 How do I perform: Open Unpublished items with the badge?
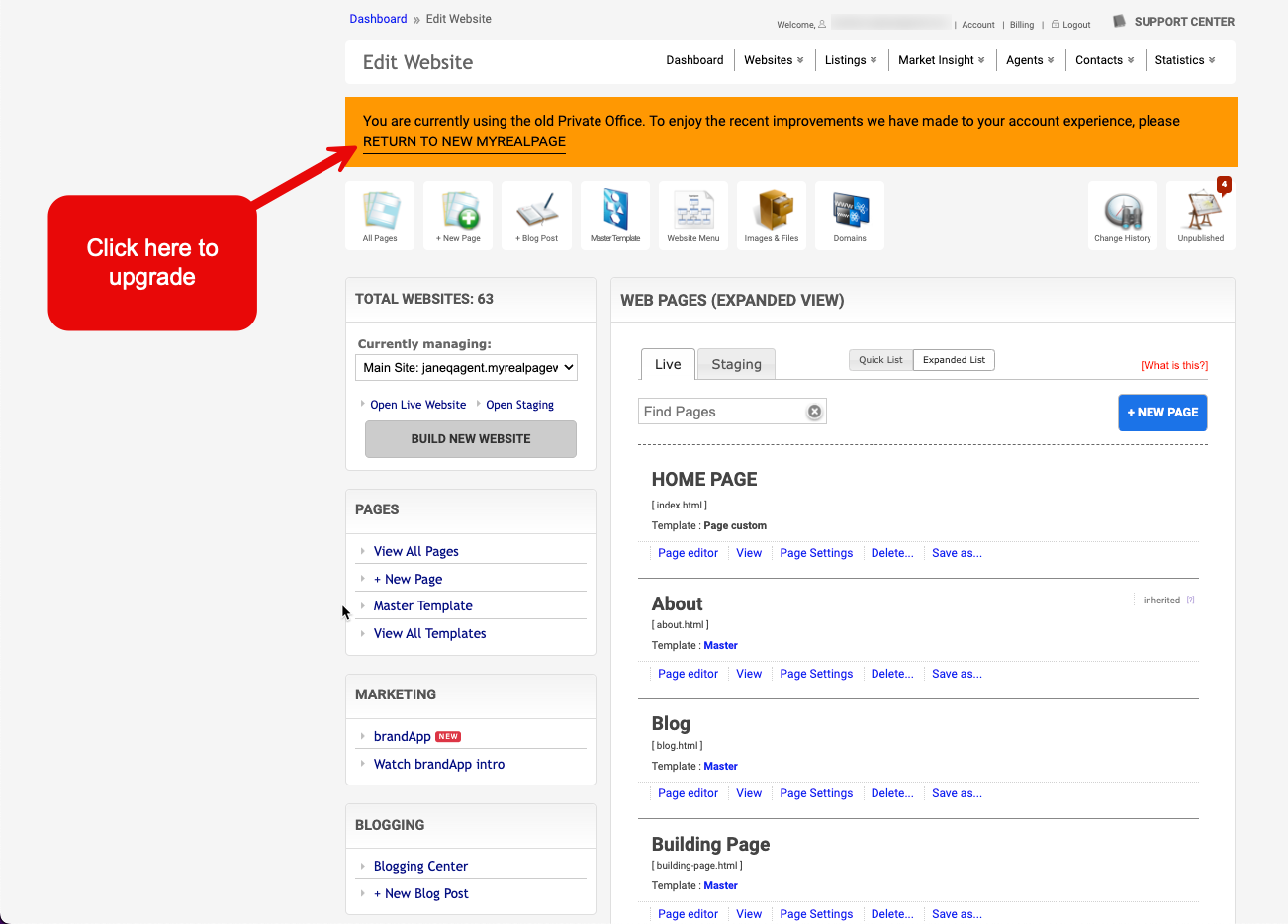point(1200,215)
